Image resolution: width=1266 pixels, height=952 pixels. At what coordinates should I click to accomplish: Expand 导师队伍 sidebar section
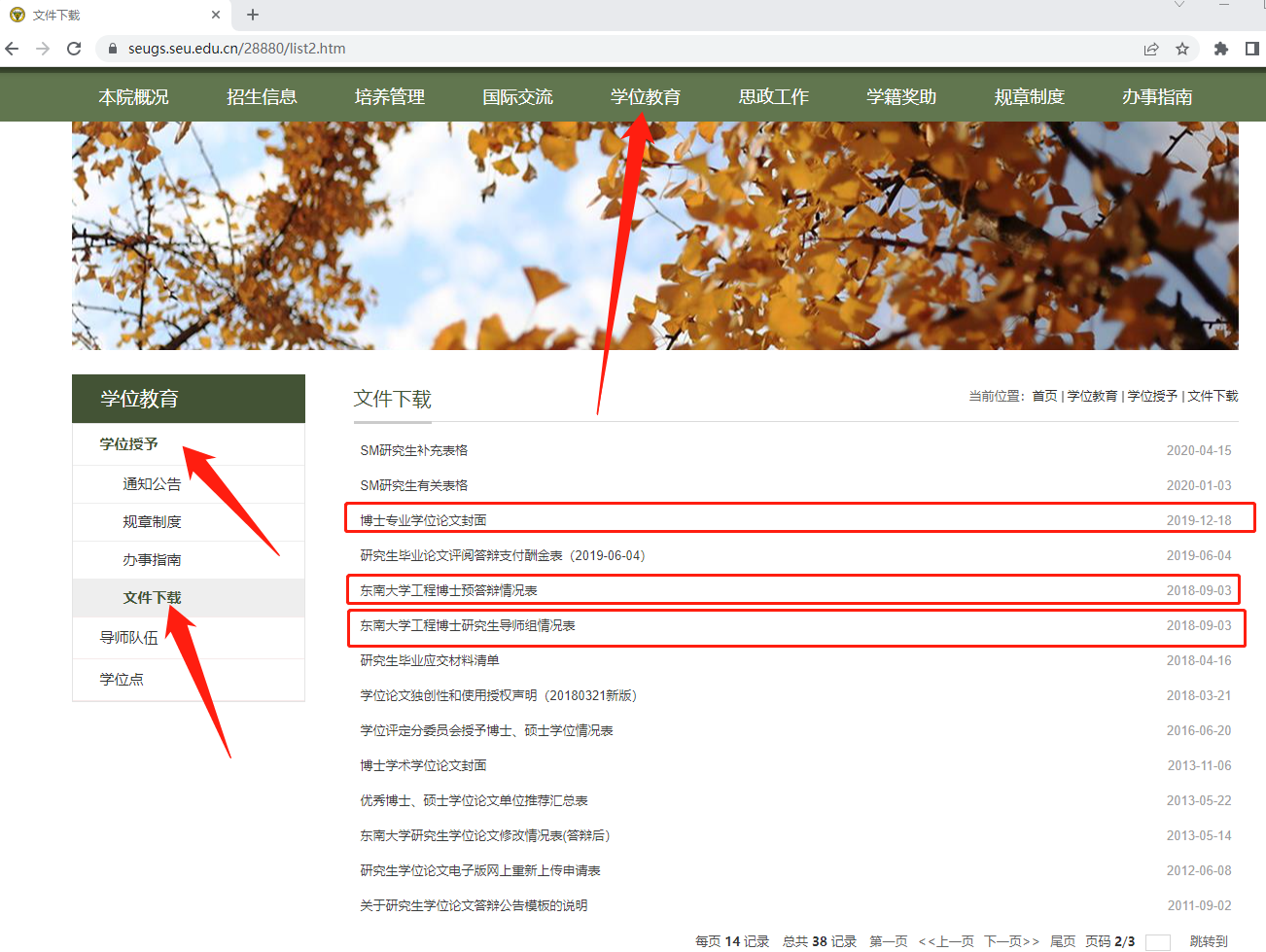(128, 638)
